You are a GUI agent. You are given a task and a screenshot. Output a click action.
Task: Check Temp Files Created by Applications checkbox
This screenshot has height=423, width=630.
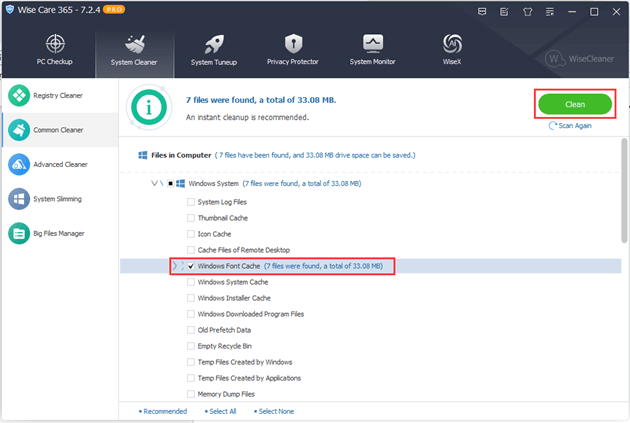191,378
